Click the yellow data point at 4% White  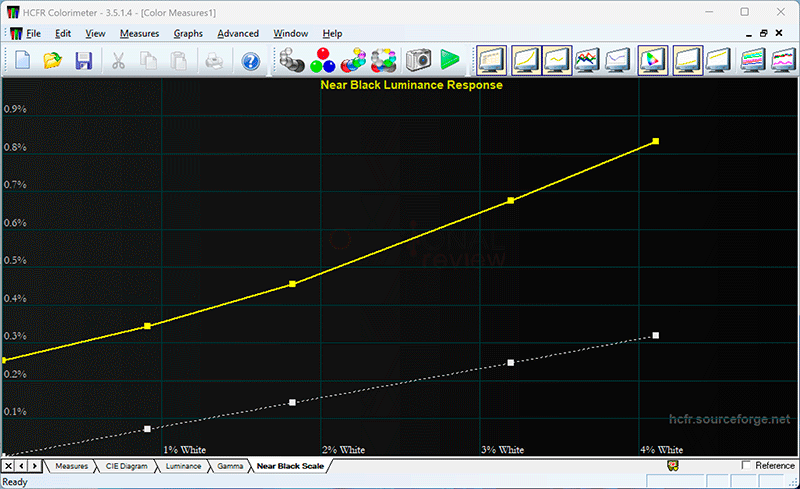[656, 141]
